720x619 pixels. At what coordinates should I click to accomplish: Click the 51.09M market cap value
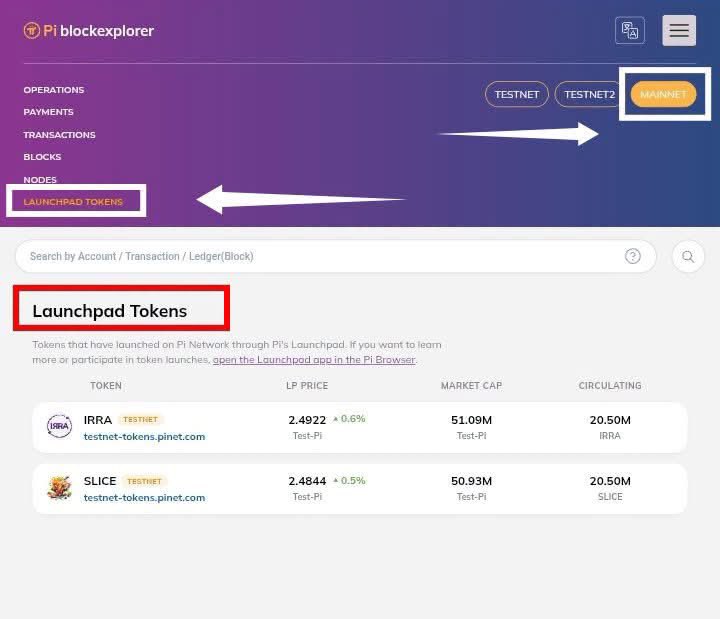471,420
